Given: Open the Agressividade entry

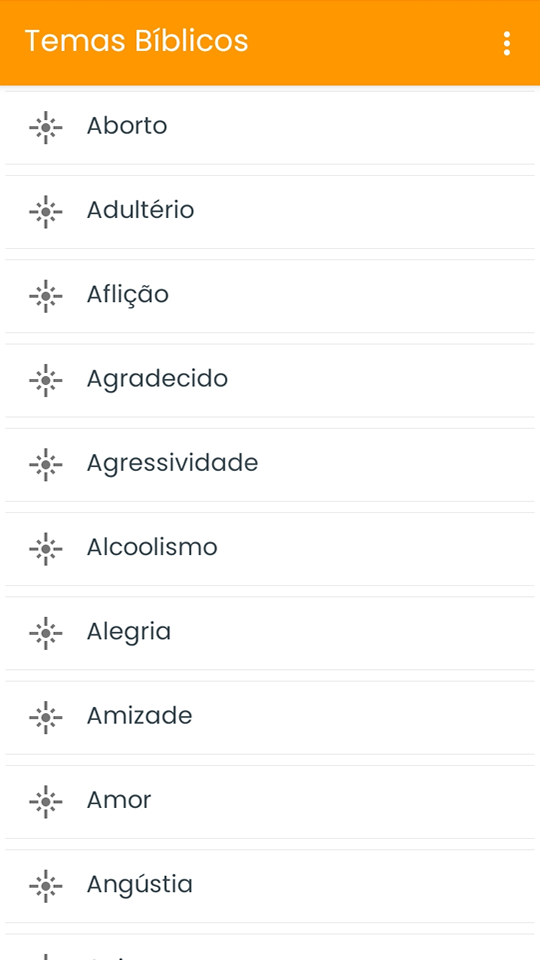Looking at the screenshot, I should pyautogui.click(x=270, y=465).
